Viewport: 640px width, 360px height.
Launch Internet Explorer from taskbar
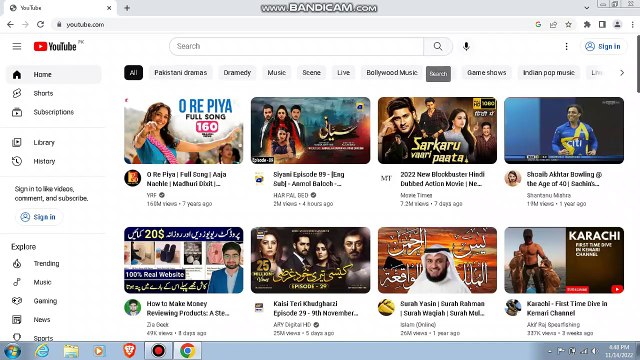pos(41,351)
